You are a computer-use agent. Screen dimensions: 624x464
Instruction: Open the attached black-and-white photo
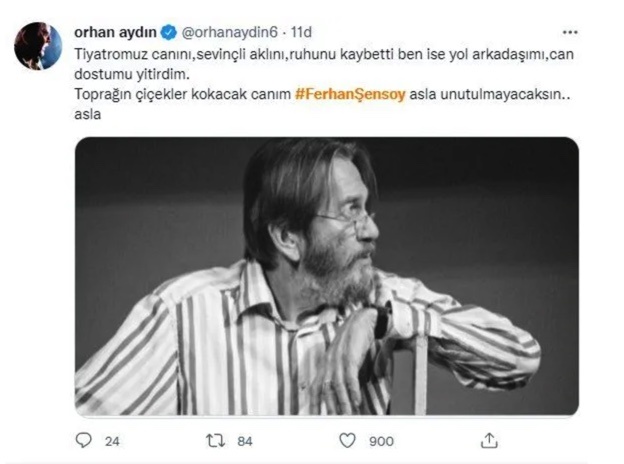pyautogui.click(x=326, y=275)
